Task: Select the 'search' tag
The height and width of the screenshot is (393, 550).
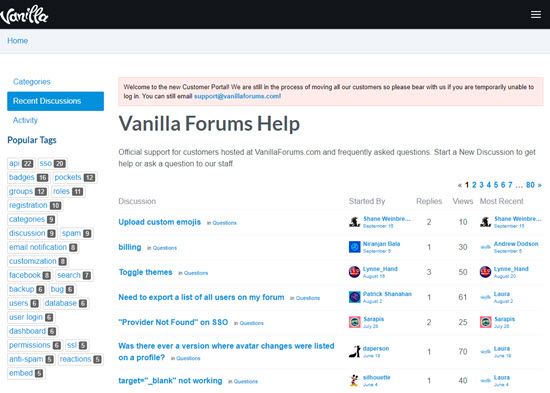Action: coord(74,275)
